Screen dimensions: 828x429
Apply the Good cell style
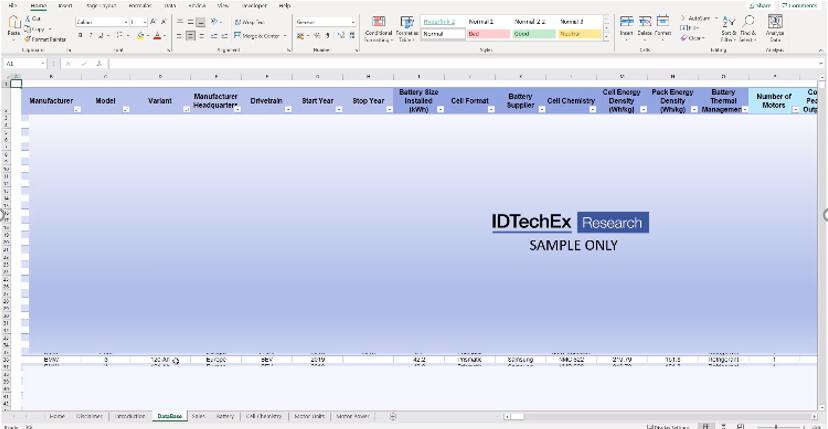click(534, 33)
